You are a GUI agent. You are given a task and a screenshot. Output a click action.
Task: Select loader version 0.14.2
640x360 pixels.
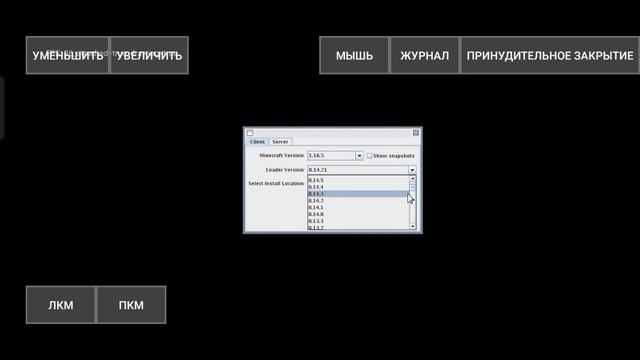(x=358, y=201)
